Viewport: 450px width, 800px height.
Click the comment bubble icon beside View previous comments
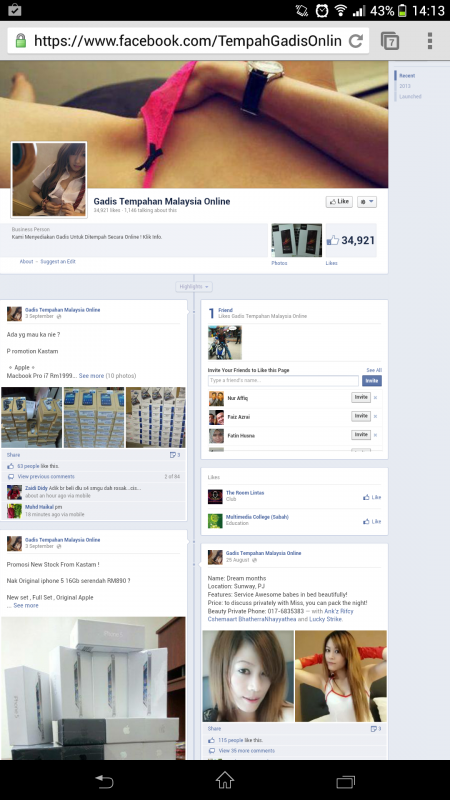click(x=11, y=477)
